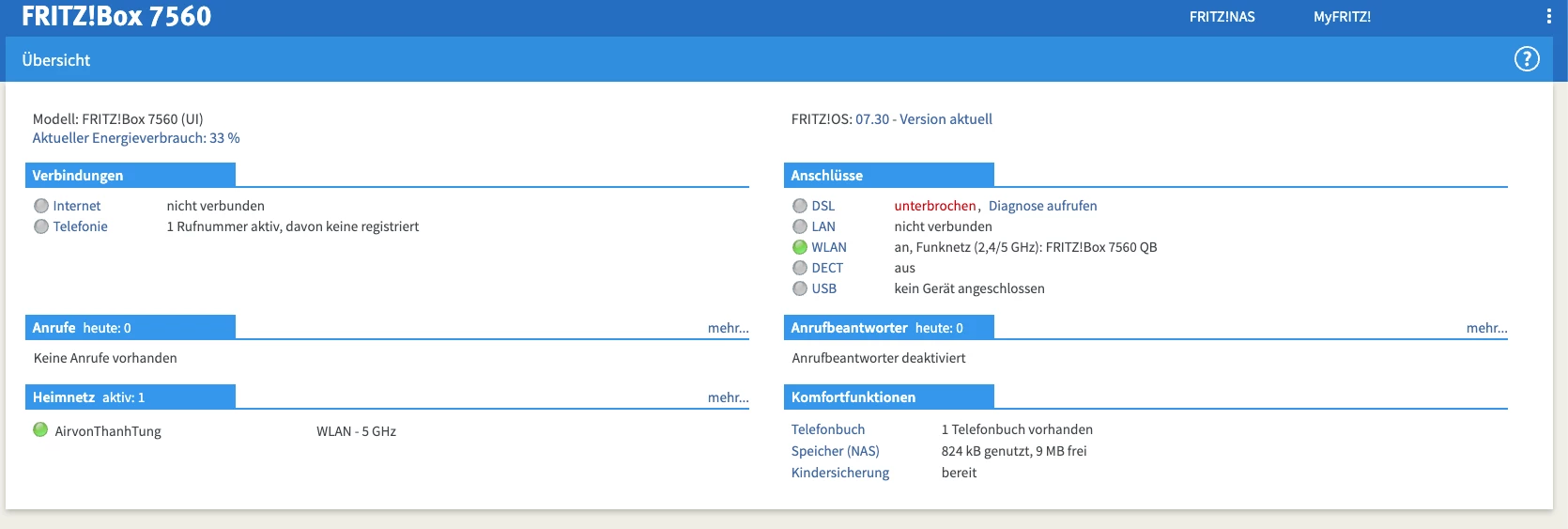Click the Kindersicherung status bereit
This screenshot has width=1568, height=529.
pyautogui.click(x=959, y=473)
